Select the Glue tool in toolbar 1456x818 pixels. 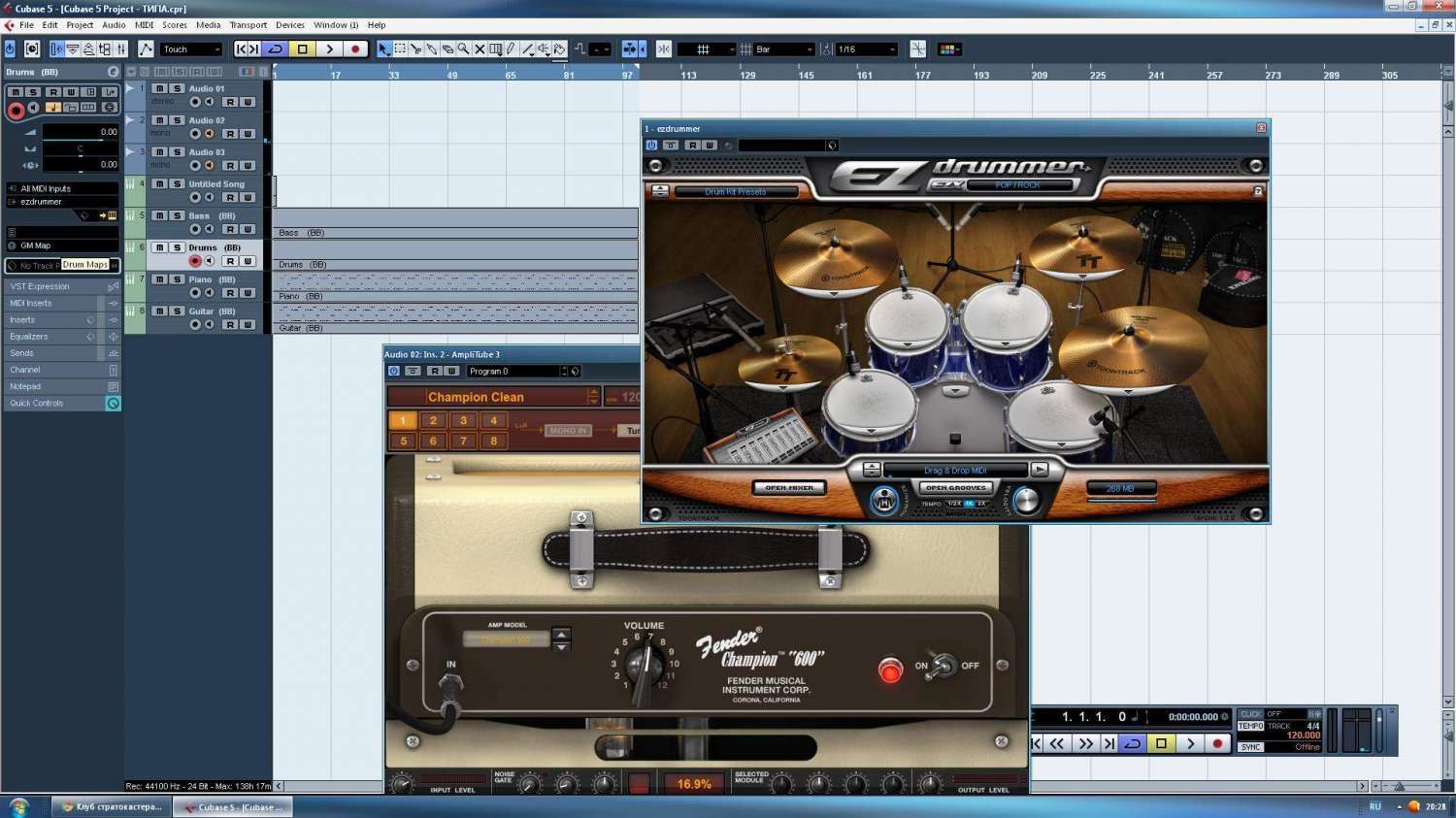point(432,49)
